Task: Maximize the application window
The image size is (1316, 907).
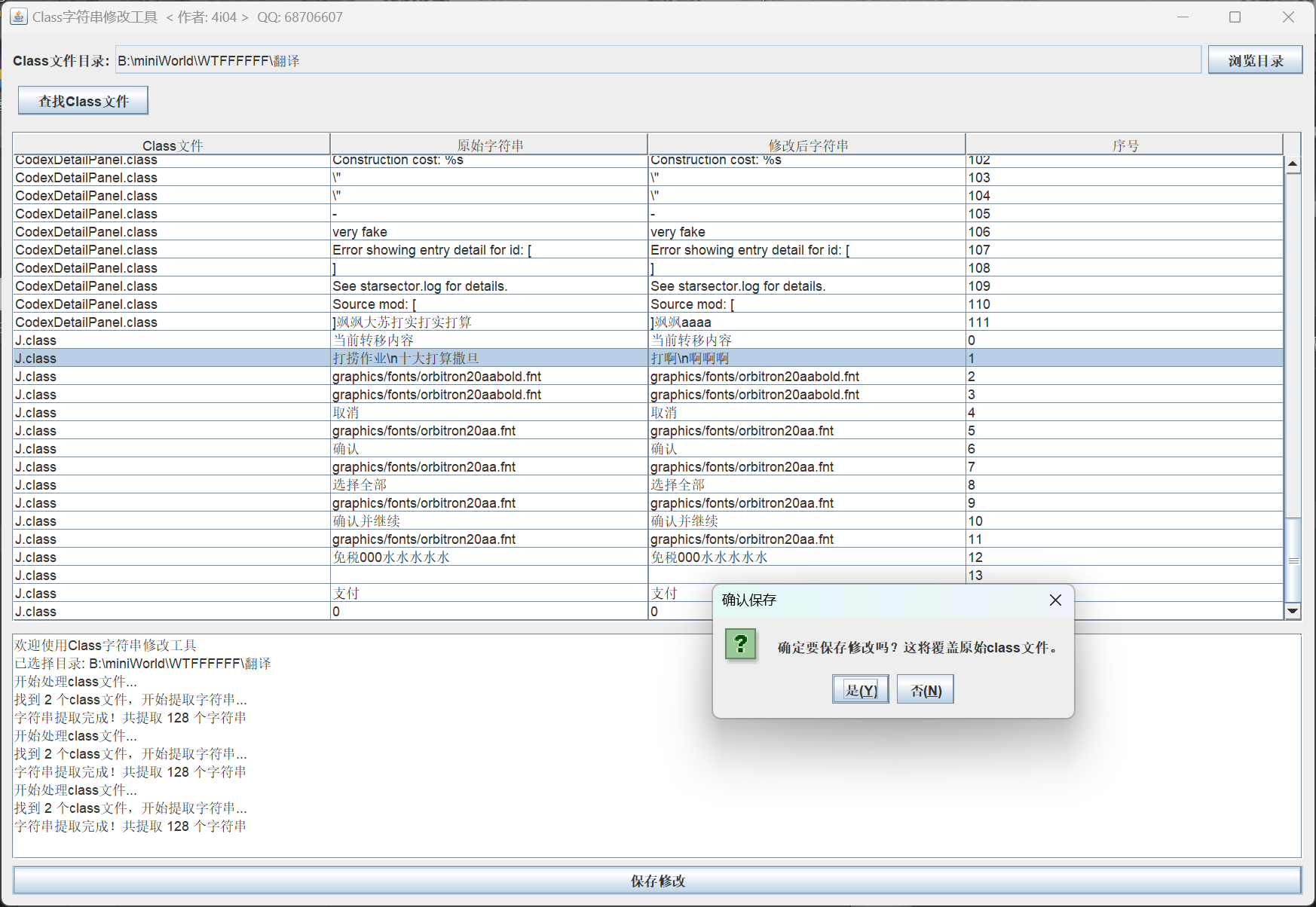Action: click(x=1235, y=17)
